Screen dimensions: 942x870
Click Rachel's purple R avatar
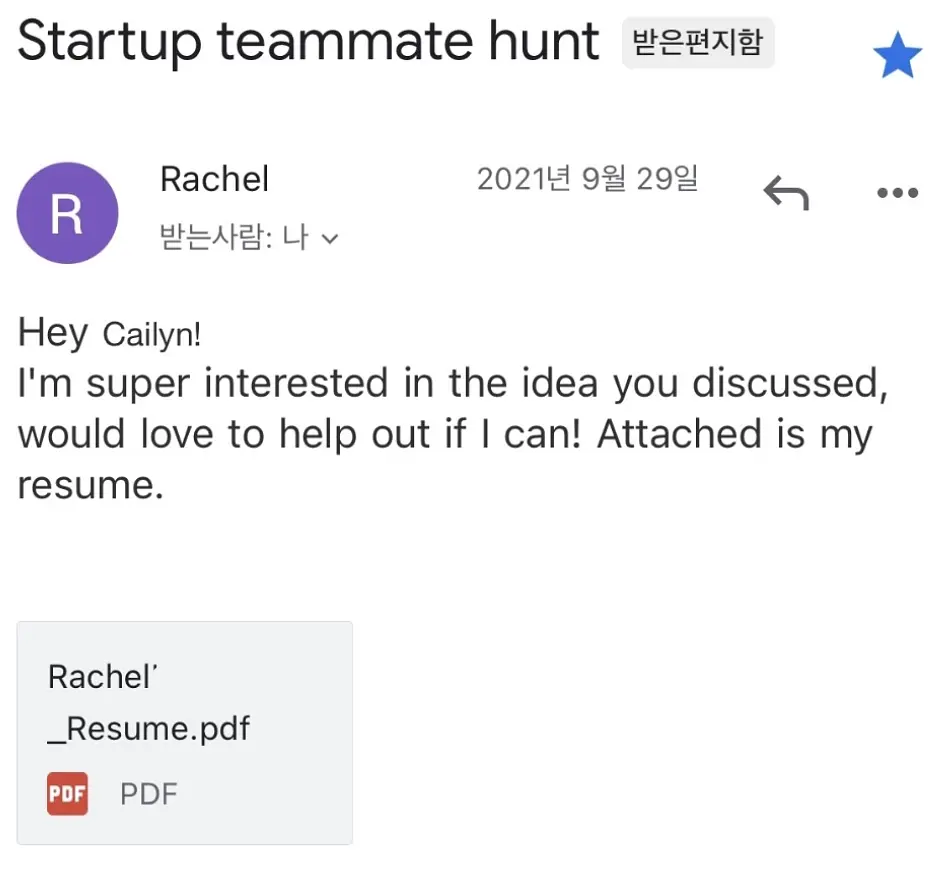(x=67, y=213)
